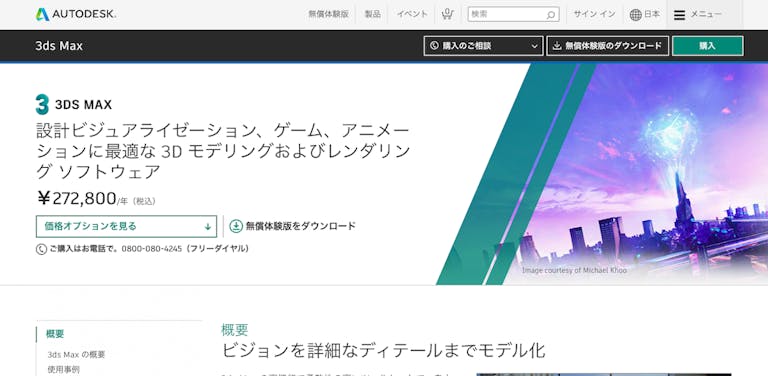
Task: Click the 3DS MAX heading text
Action: click(83, 105)
